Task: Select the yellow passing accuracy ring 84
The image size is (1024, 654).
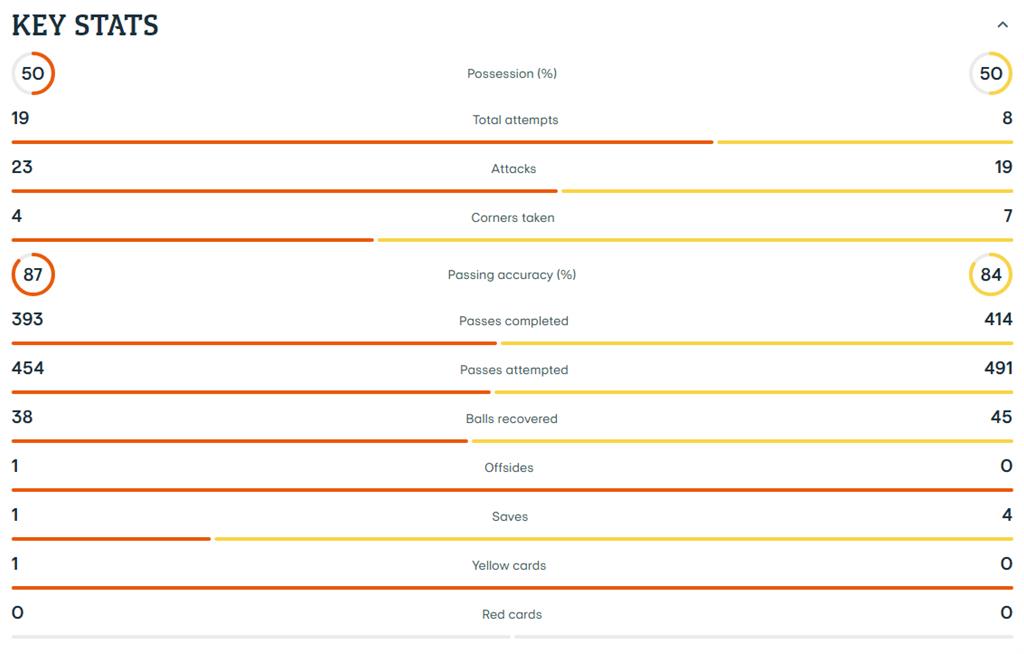Action: pos(990,275)
